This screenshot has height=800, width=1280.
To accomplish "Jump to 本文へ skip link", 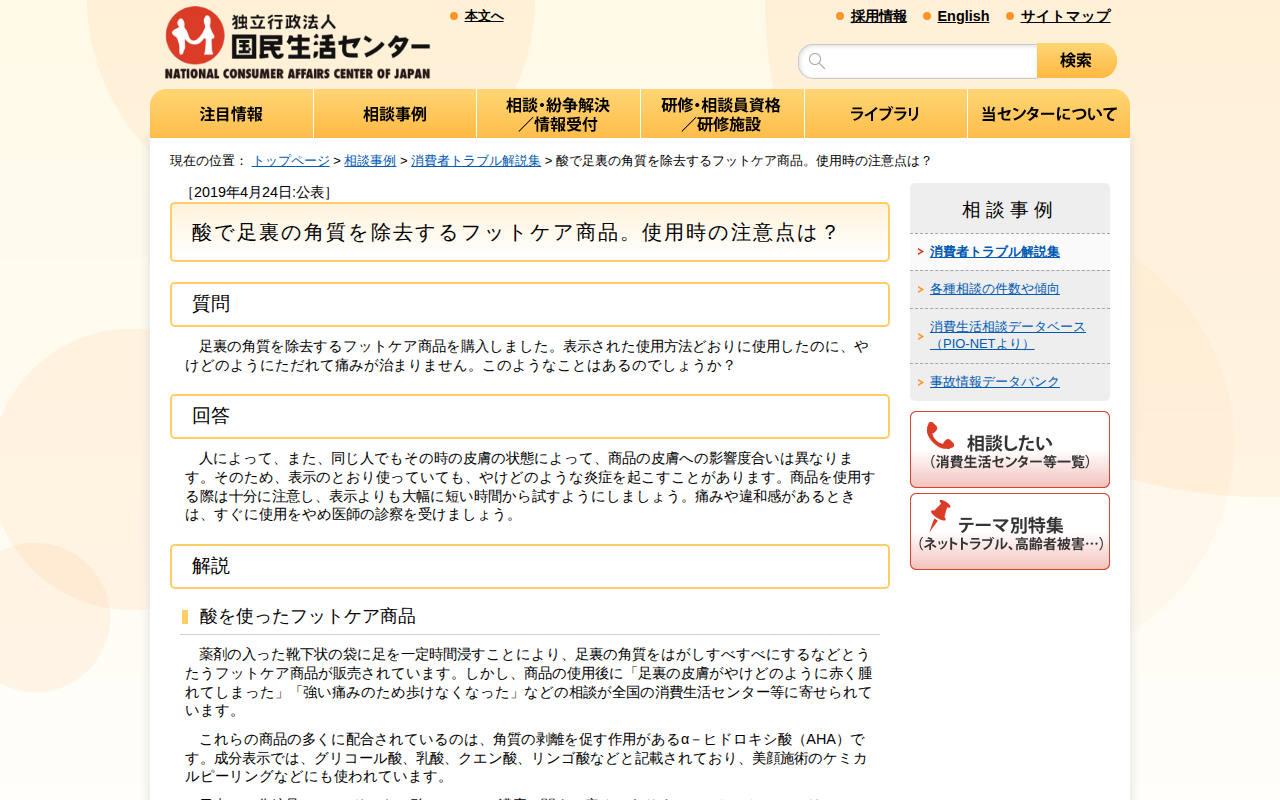I will 484,16.
